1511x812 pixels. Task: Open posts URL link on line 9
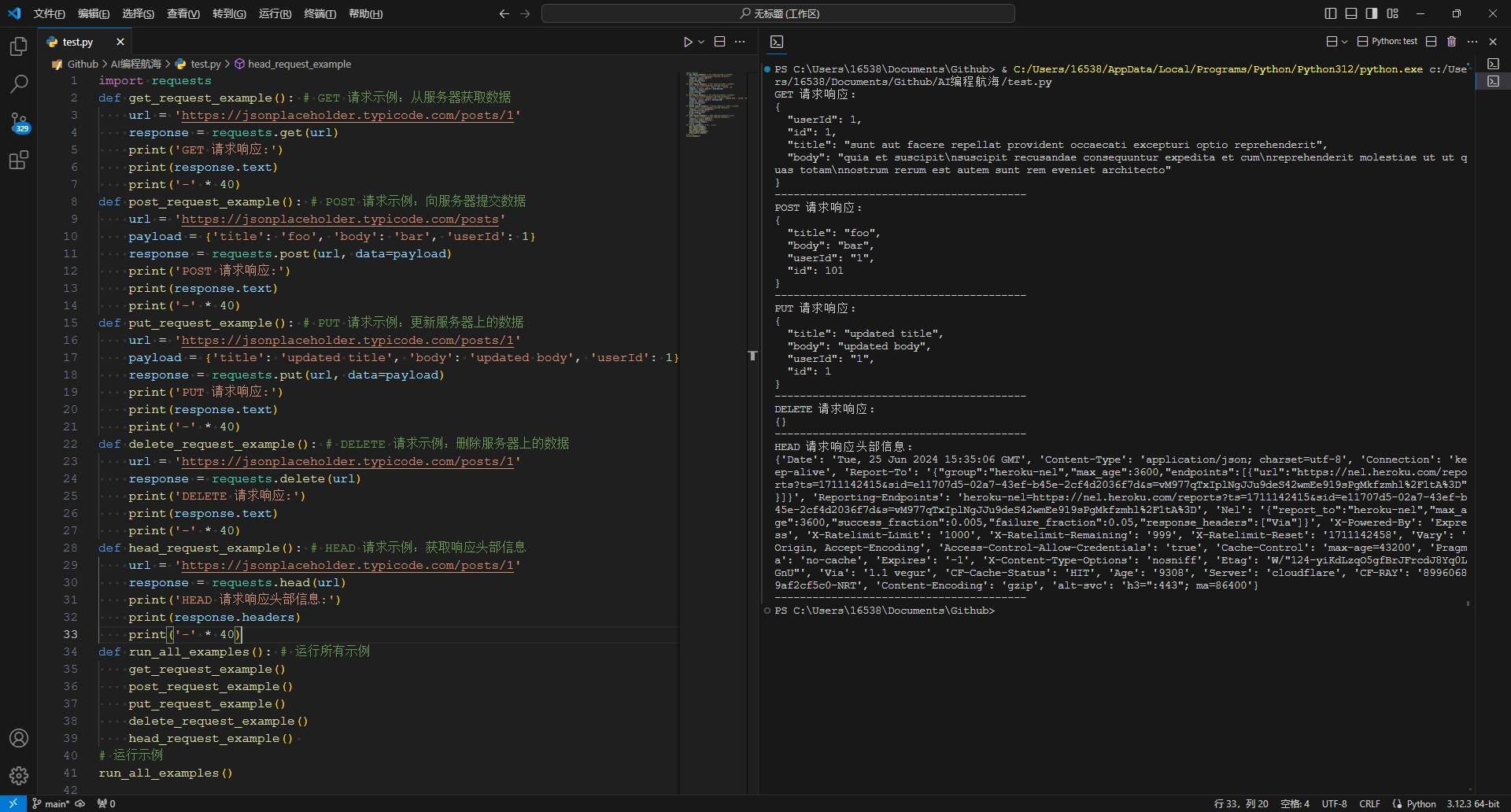click(340, 219)
